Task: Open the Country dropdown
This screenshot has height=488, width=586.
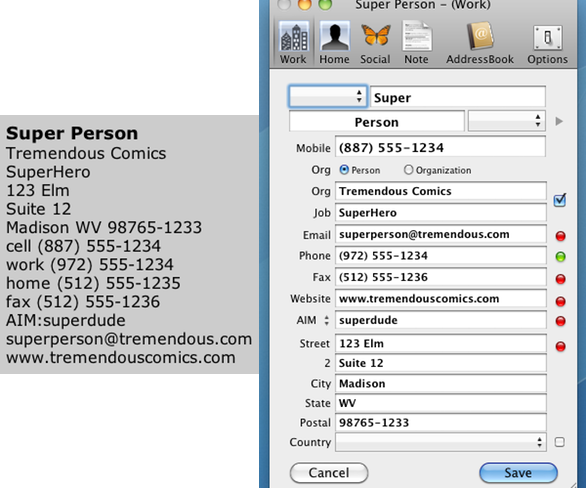Action: click(441, 442)
